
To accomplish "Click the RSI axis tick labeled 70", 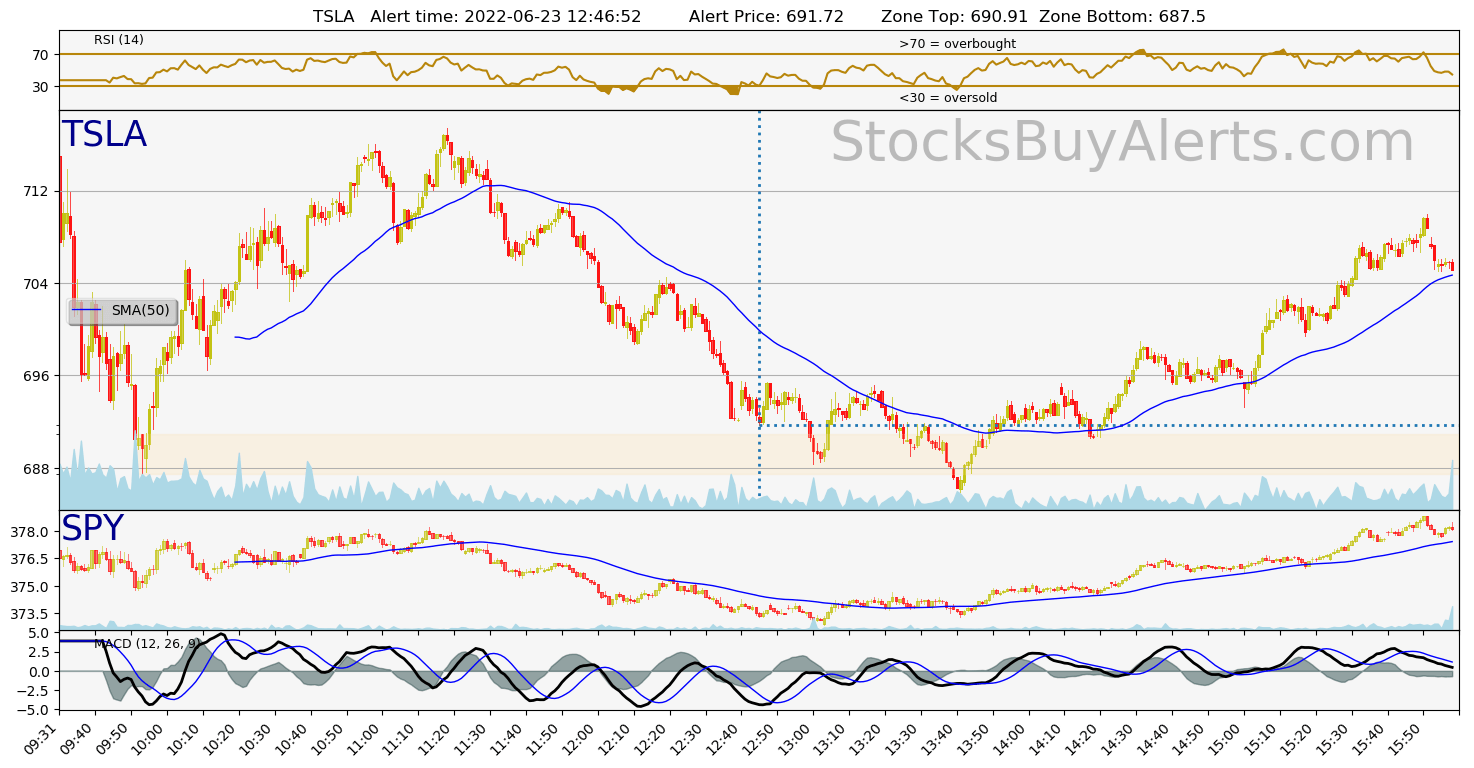I will (40, 55).
